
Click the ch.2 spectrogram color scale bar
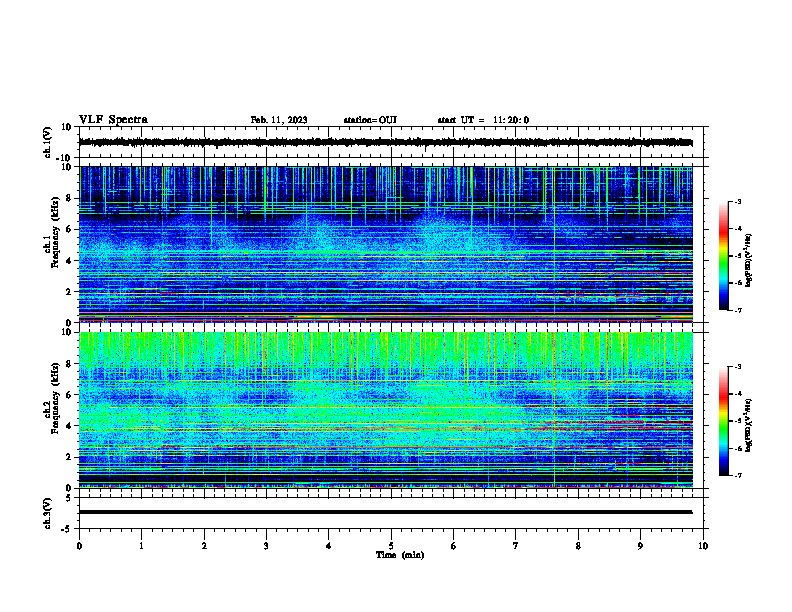[724, 421]
